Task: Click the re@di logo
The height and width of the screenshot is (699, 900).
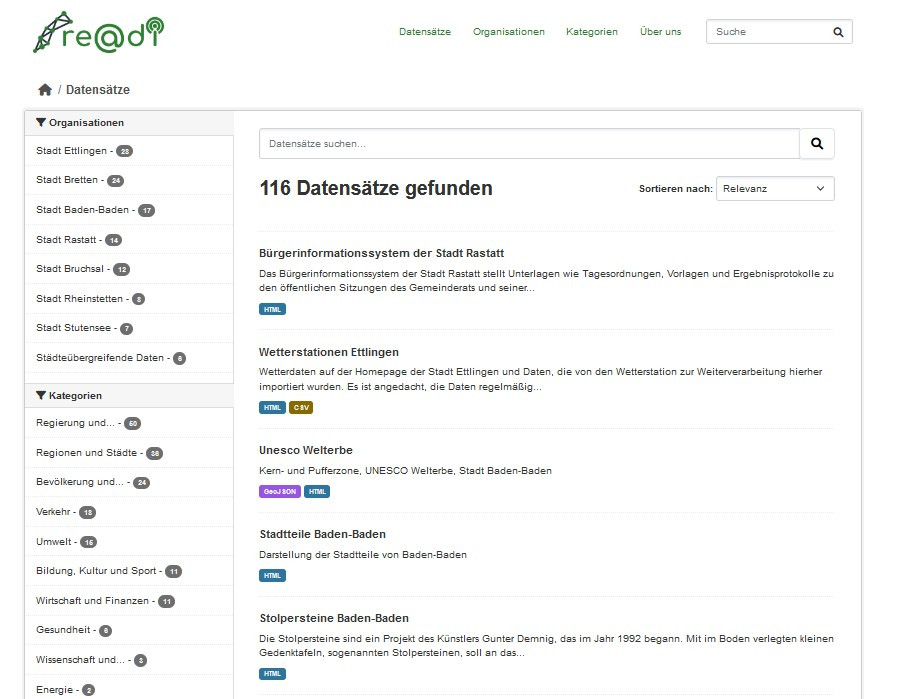Action: (98, 32)
